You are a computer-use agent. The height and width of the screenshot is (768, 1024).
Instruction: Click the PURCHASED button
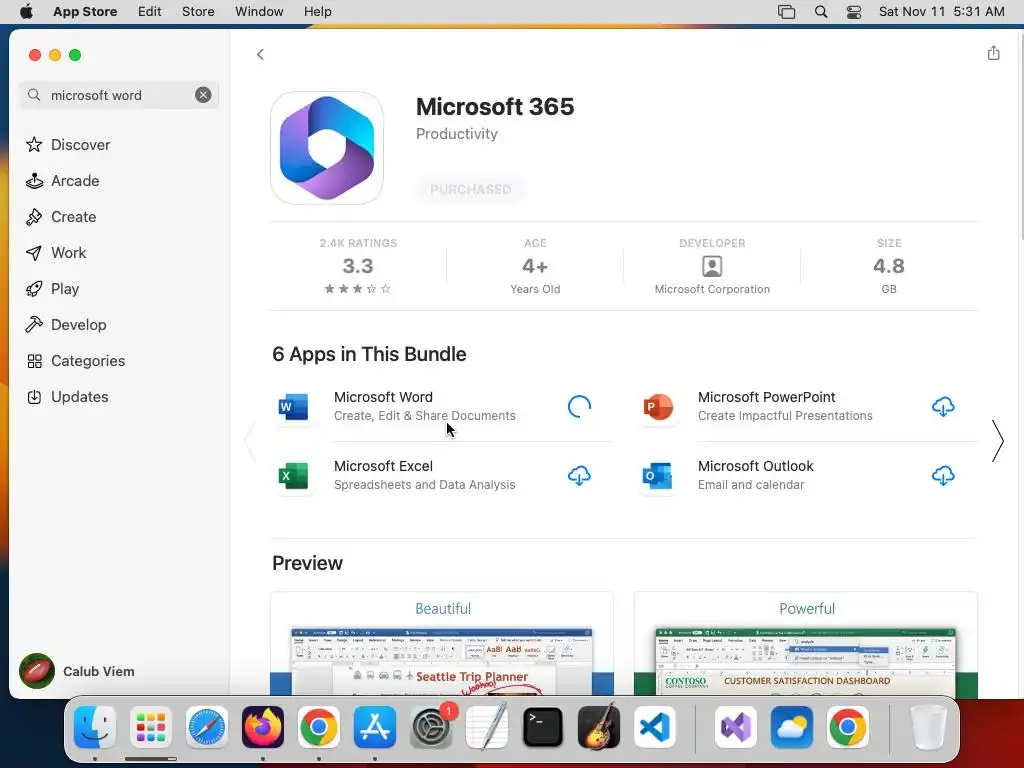coord(470,189)
